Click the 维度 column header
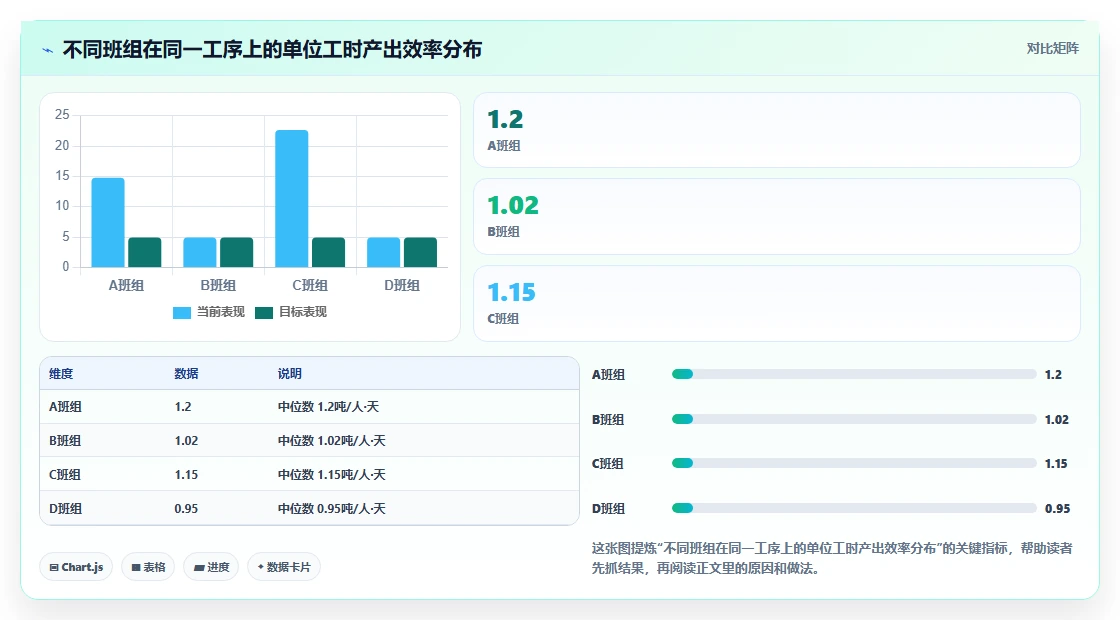This screenshot has height=620, width=1120. [x=61, y=374]
